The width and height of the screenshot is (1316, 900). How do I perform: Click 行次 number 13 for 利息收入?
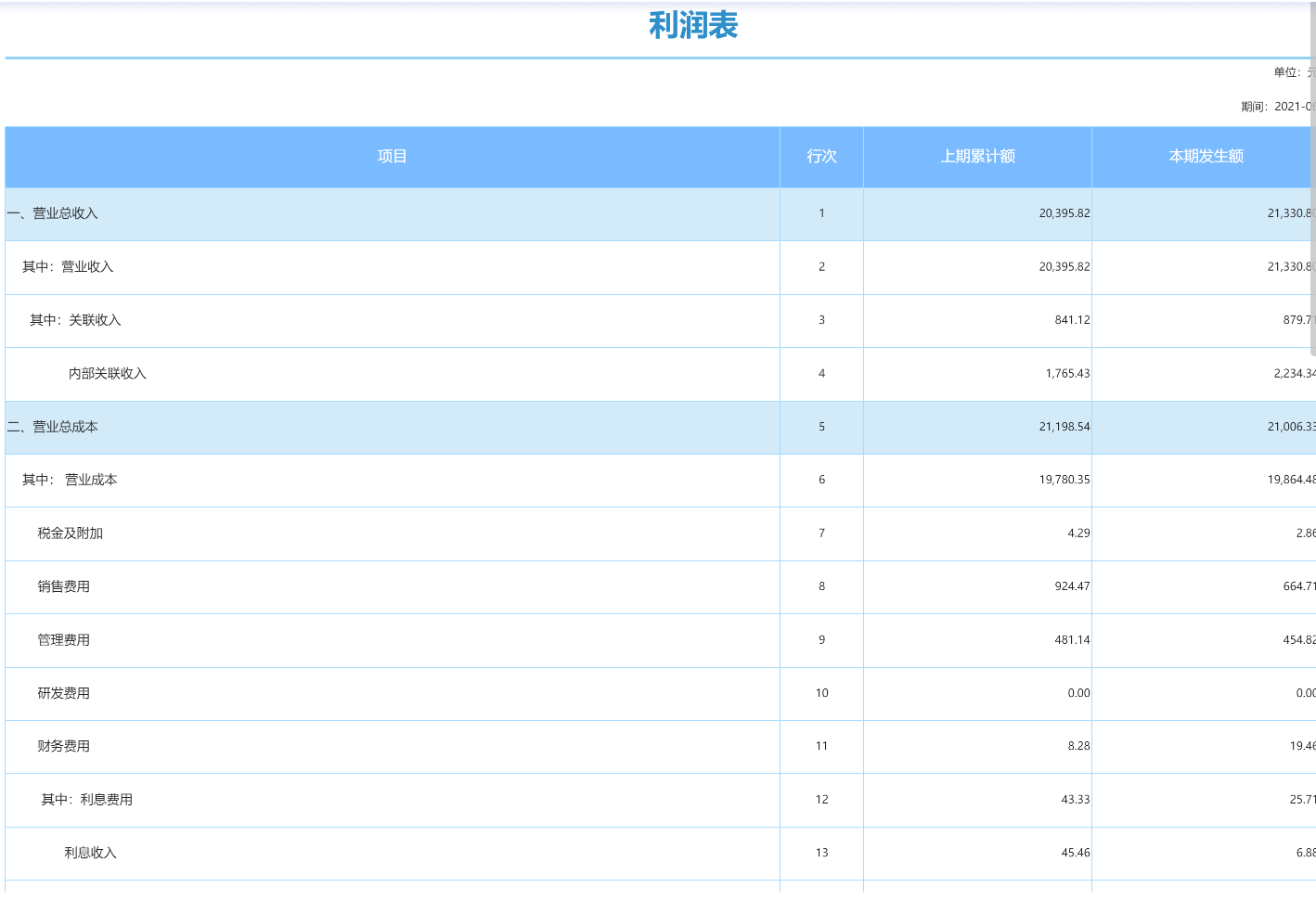[821, 853]
